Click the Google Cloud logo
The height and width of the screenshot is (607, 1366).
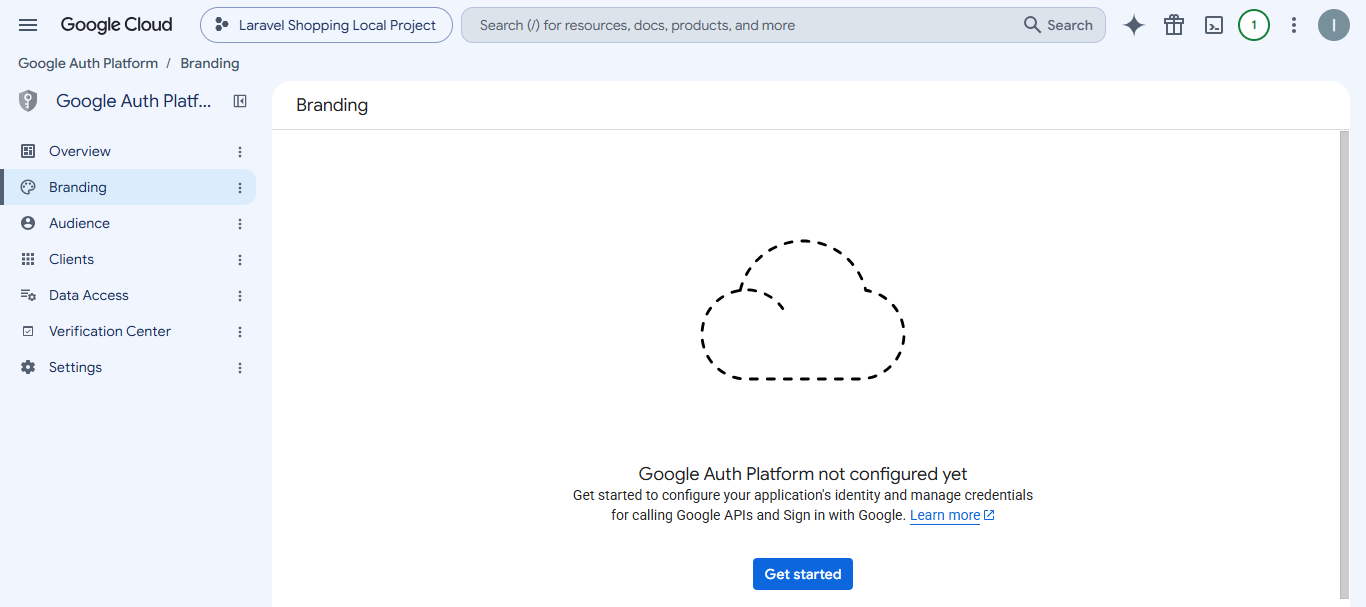[x=116, y=25]
